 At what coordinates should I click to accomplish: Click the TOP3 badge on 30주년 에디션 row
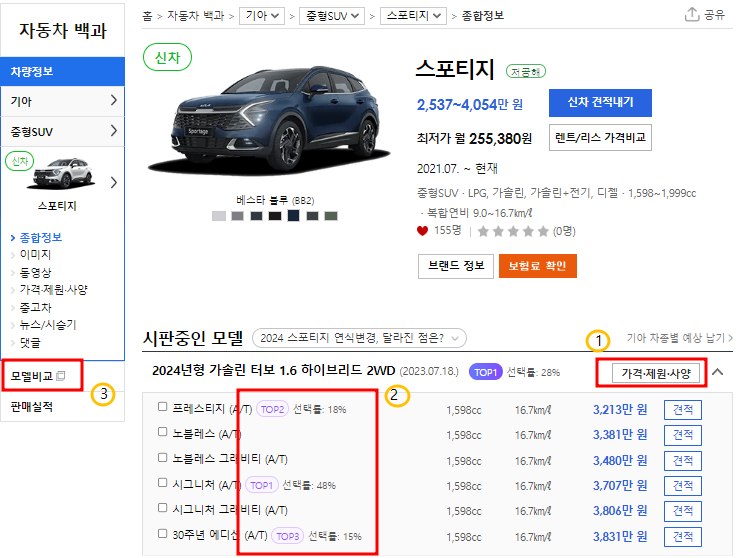[x=288, y=536]
